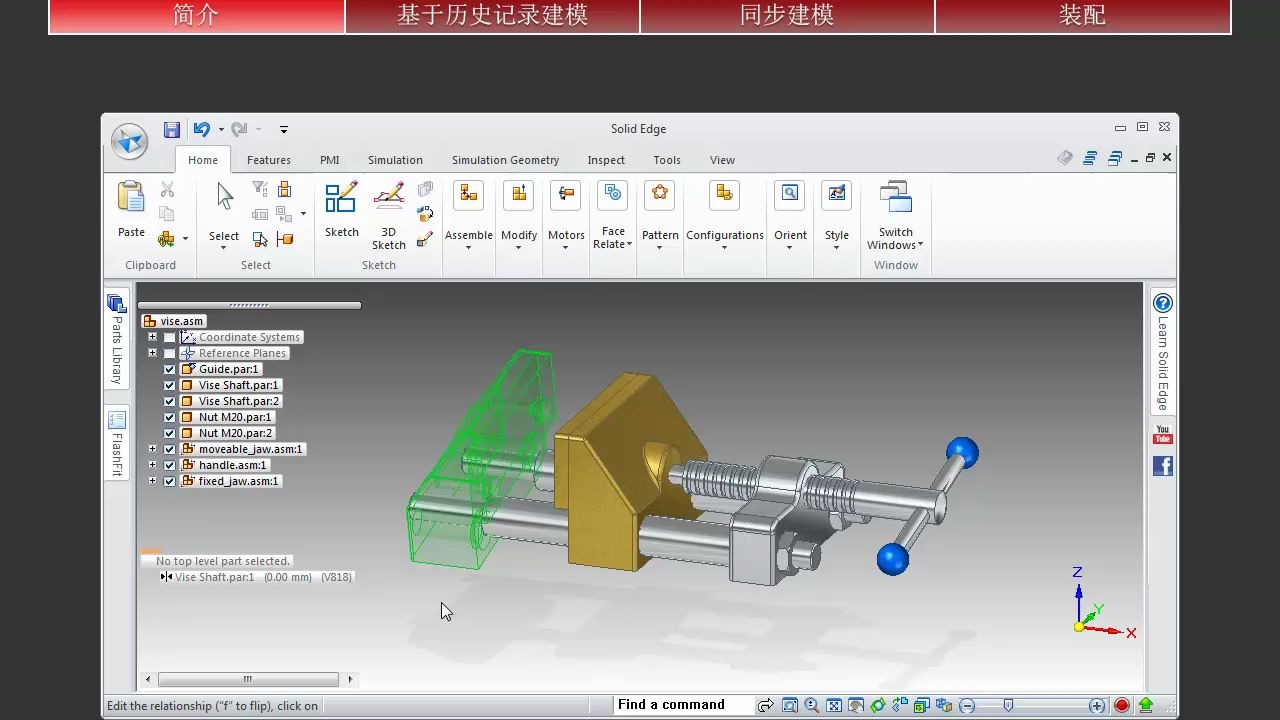Screen dimensions: 1280x720
Task: Switch to the PMI ribbon tab
Action: tap(330, 160)
